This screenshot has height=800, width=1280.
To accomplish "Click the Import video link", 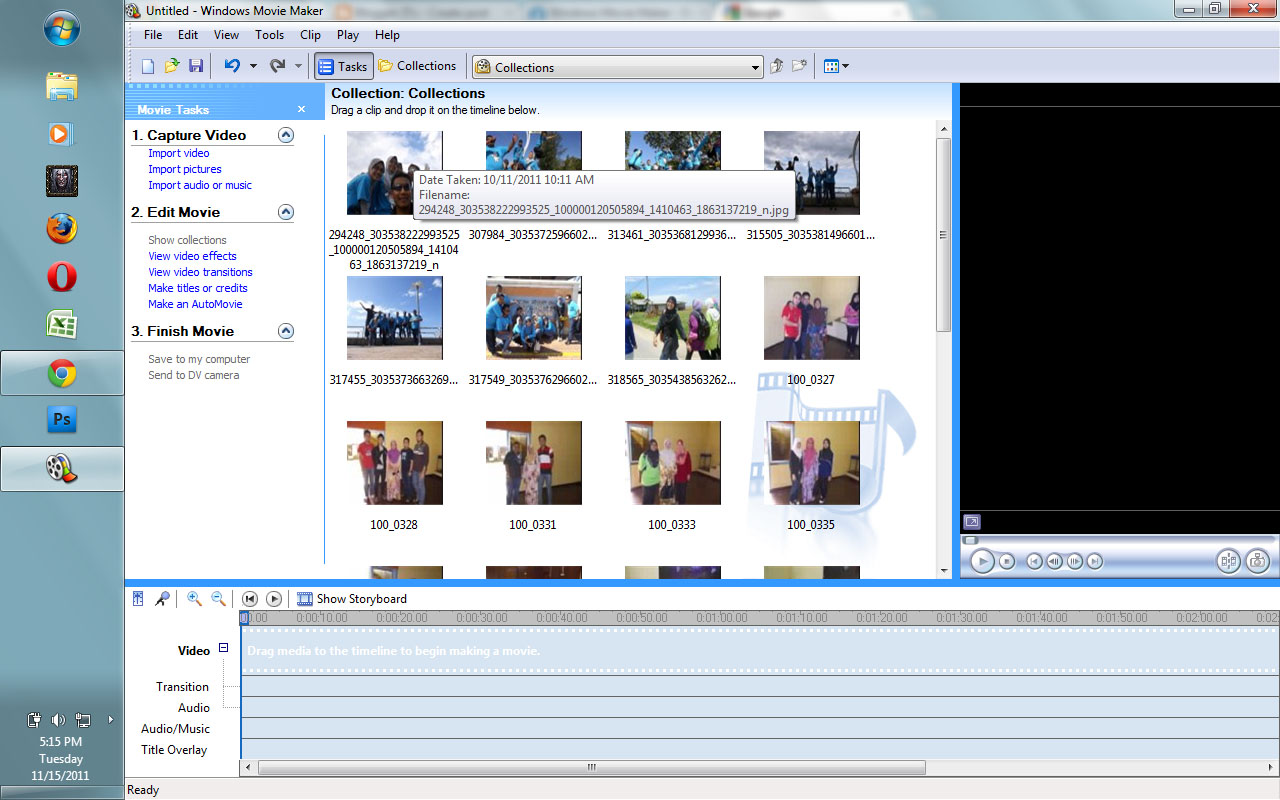I will [179, 153].
